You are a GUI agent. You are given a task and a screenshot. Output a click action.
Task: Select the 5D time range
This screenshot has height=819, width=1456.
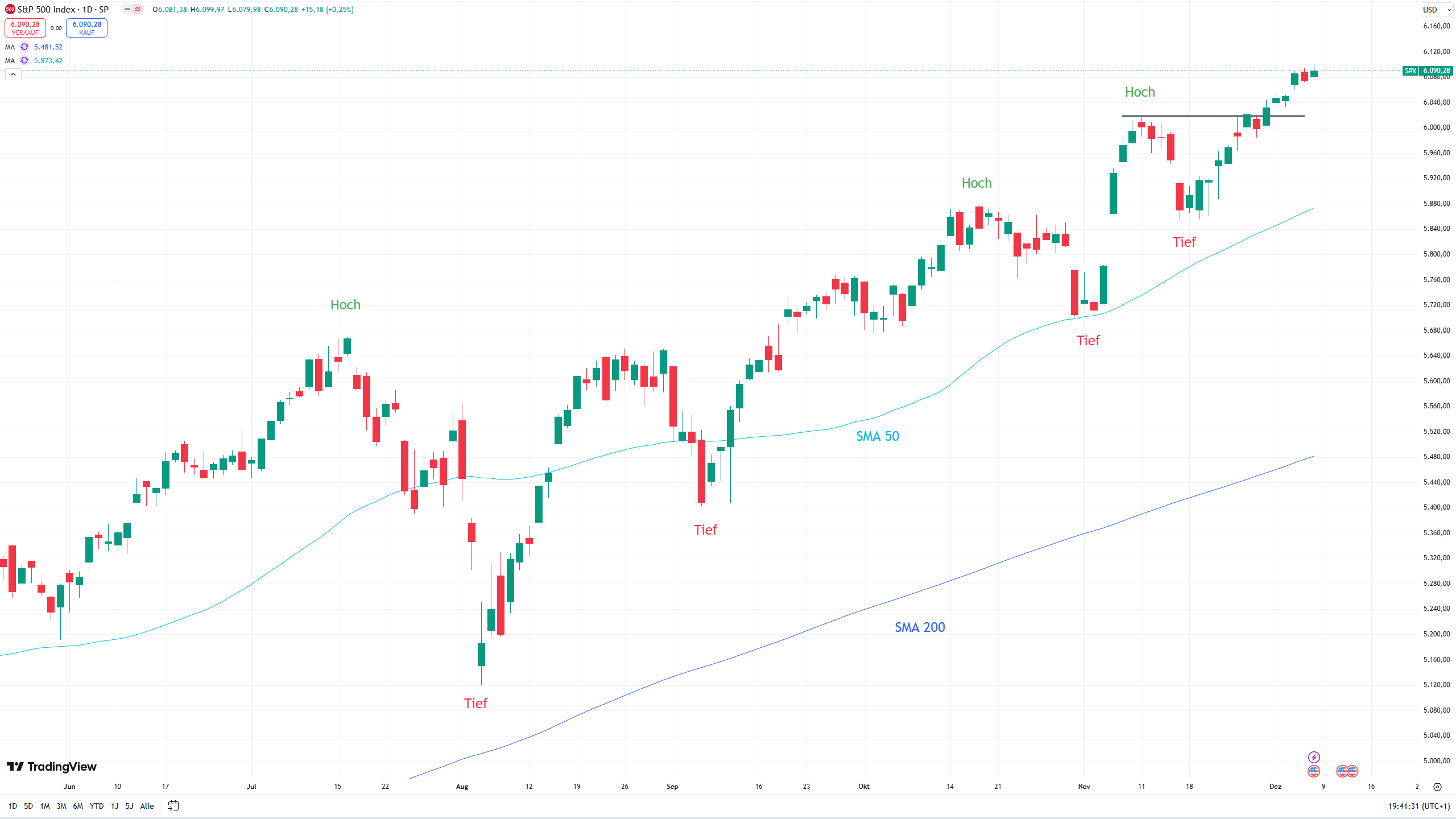pyautogui.click(x=28, y=806)
